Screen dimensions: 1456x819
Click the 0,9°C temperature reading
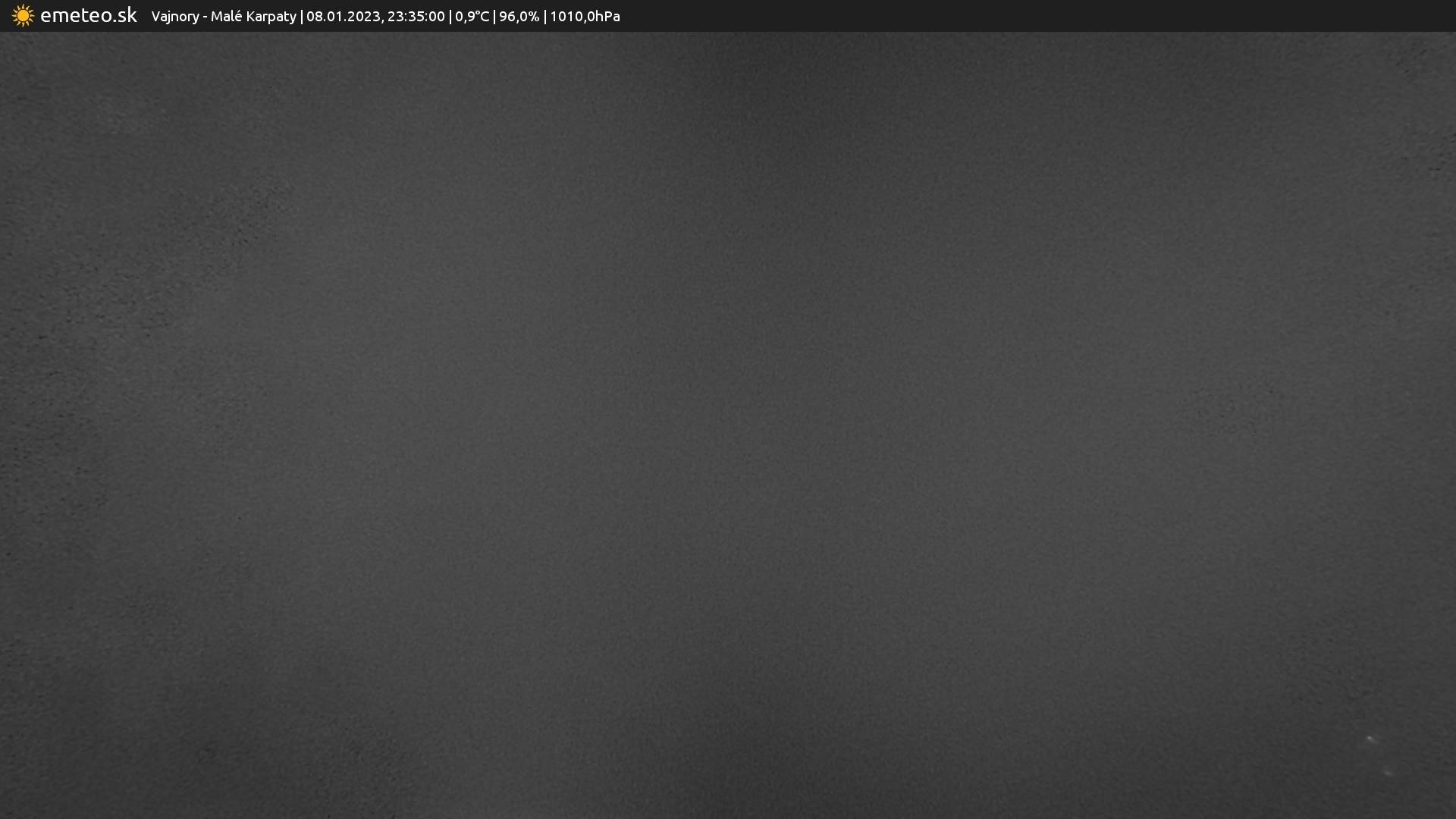tap(472, 17)
